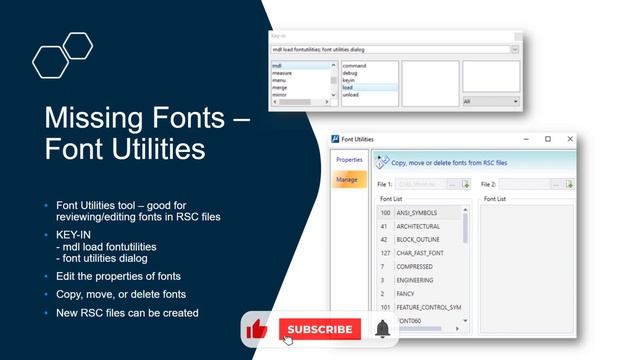Select merge in the Key-in list
The height and width of the screenshot is (360, 640).
(301, 88)
